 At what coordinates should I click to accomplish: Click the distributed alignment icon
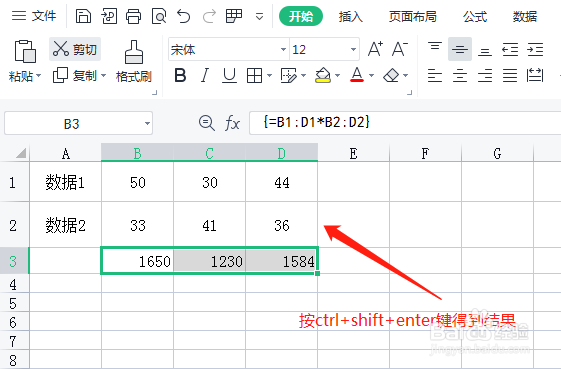[x=535, y=76]
